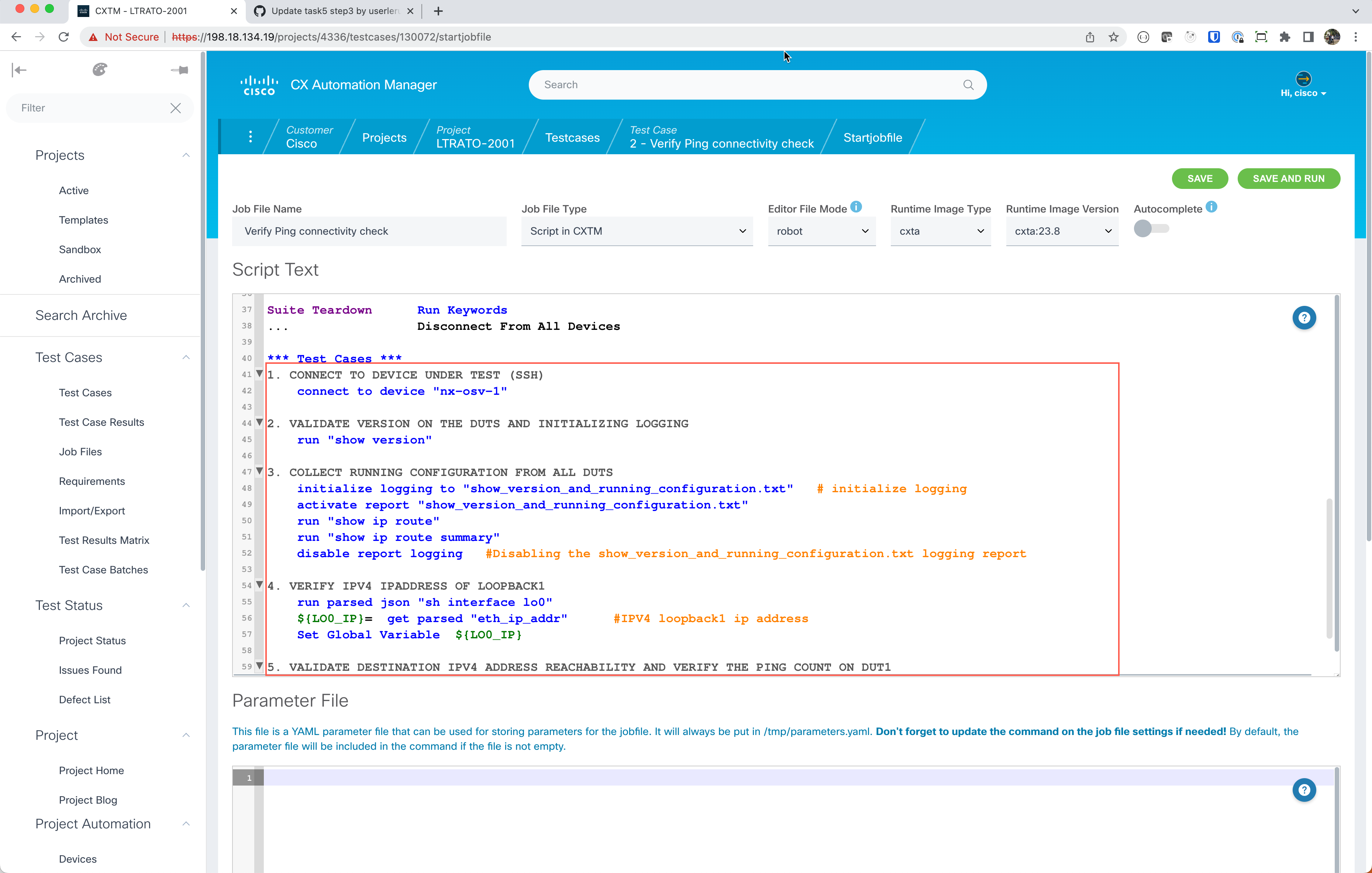The height and width of the screenshot is (873, 1372).
Task: Bookmark page with star icon
Action: tap(1113, 37)
